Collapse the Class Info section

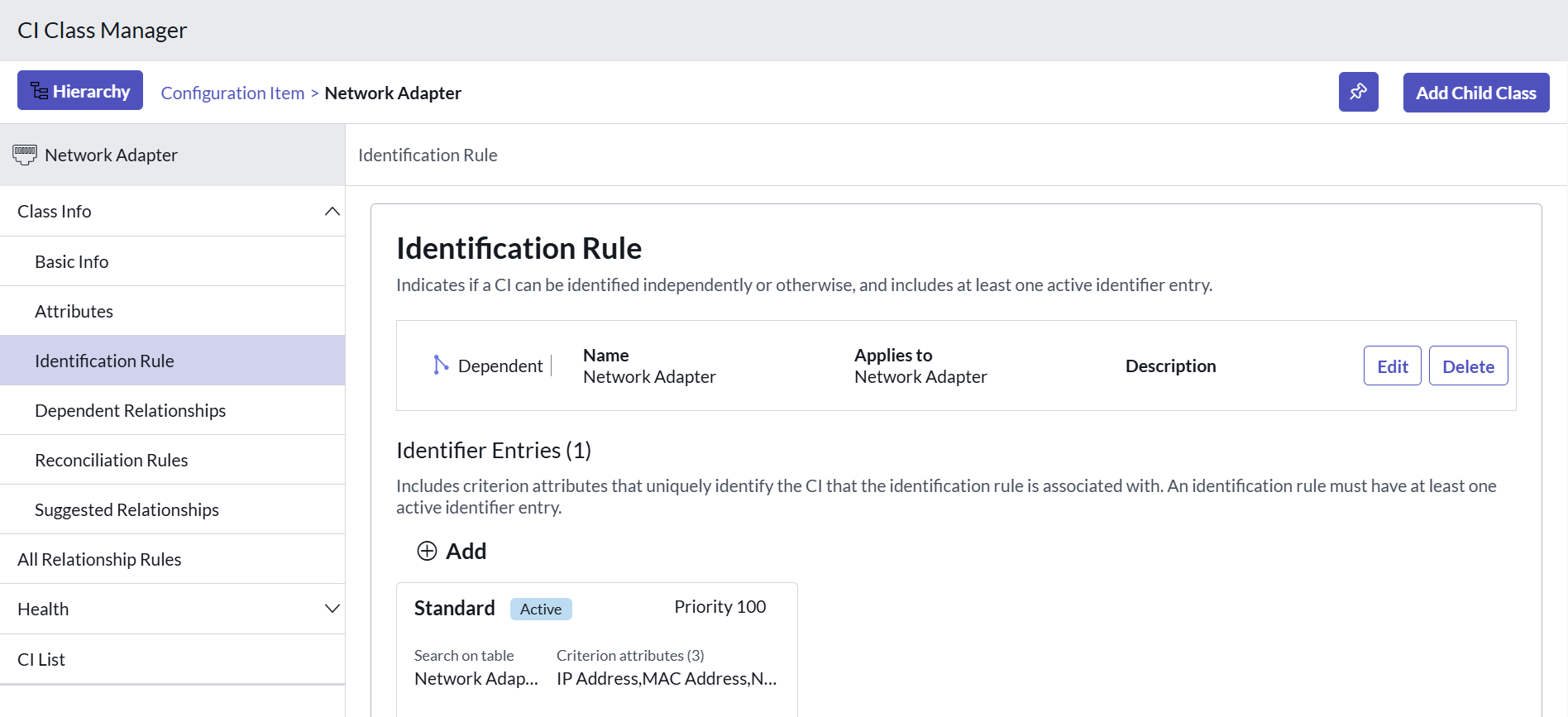click(x=332, y=212)
